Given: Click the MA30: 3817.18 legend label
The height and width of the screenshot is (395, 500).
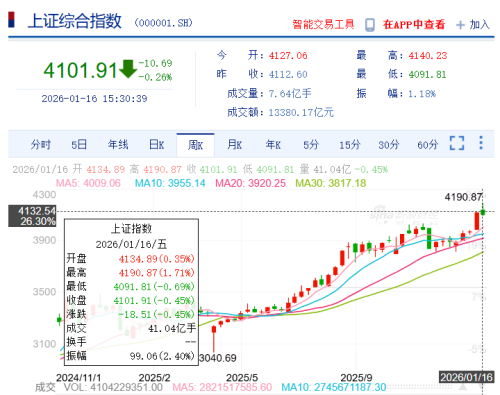Looking at the screenshot, I should point(331,183).
